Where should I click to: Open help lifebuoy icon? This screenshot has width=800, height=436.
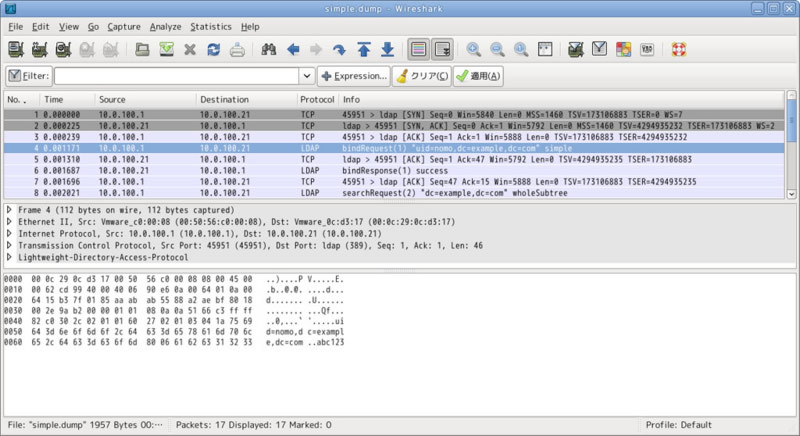679,49
